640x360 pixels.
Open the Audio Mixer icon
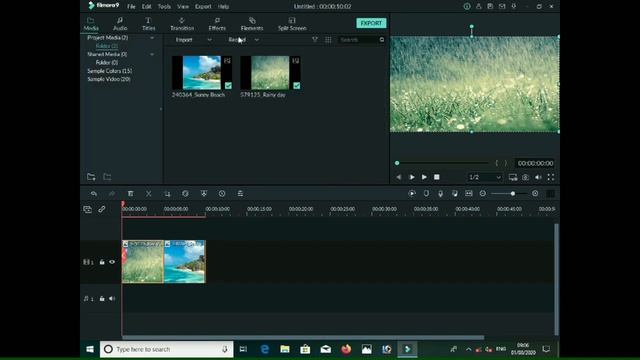coord(455,193)
